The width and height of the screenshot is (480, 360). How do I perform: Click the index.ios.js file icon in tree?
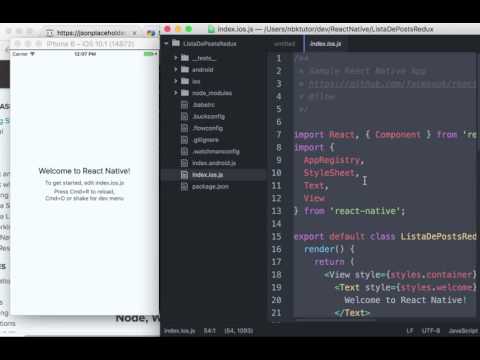[x=184, y=175]
